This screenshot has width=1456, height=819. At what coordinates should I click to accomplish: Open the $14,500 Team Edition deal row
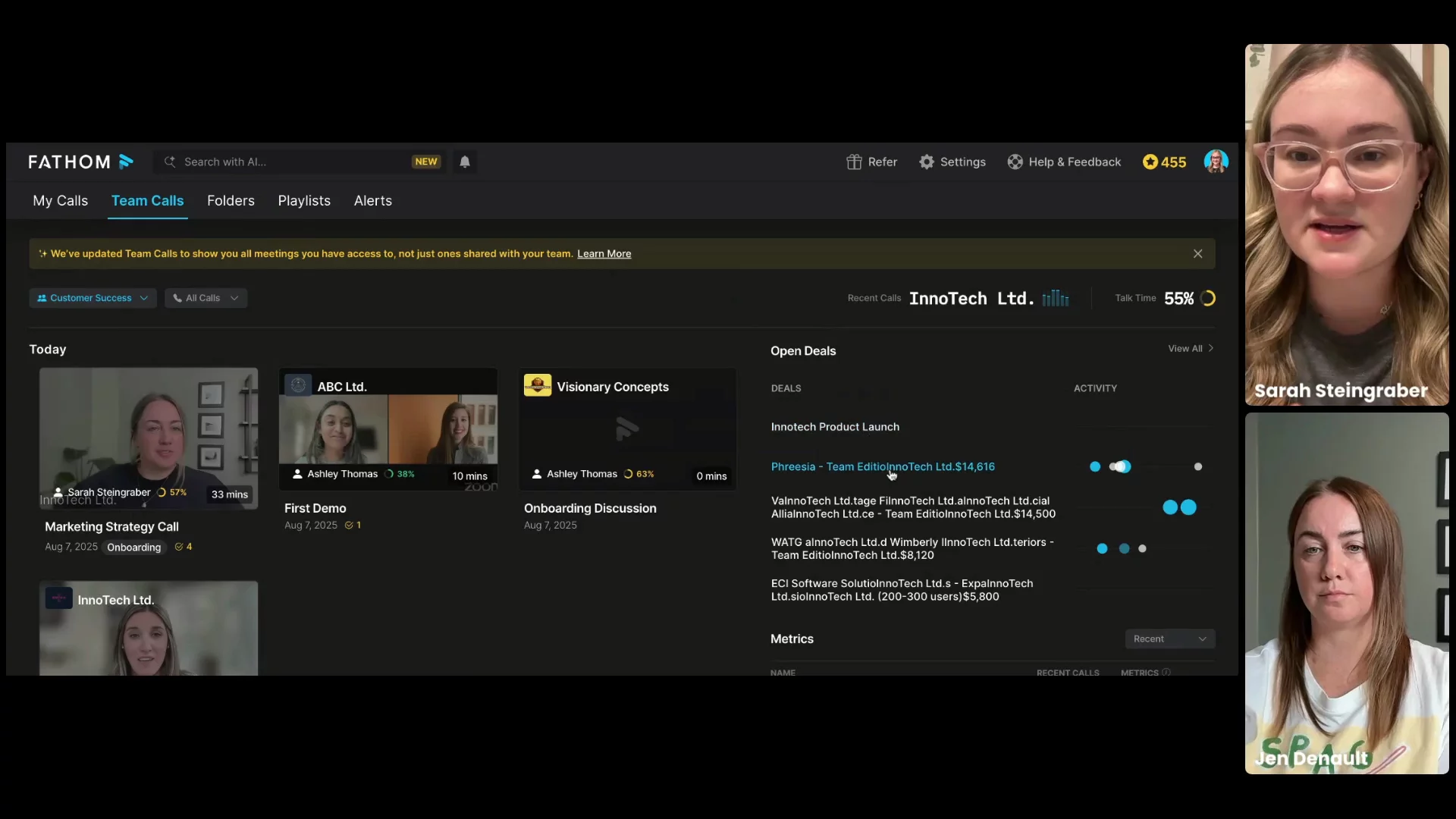(913, 507)
